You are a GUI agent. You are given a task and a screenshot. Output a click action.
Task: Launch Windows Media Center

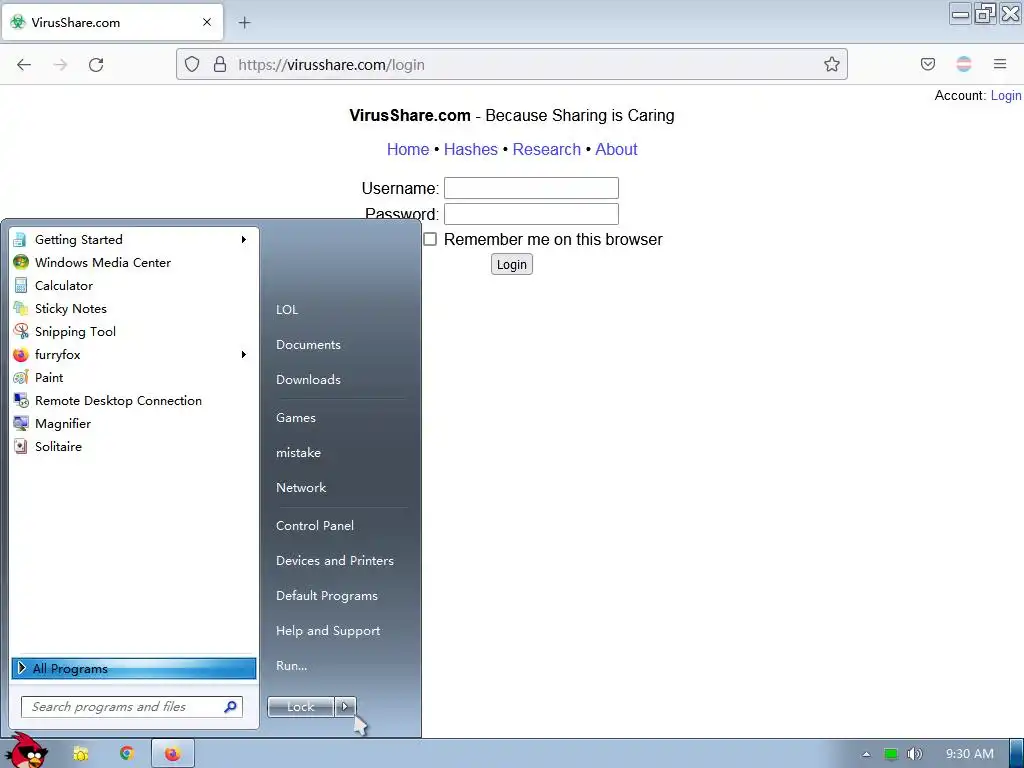click(x=133, y=263)
